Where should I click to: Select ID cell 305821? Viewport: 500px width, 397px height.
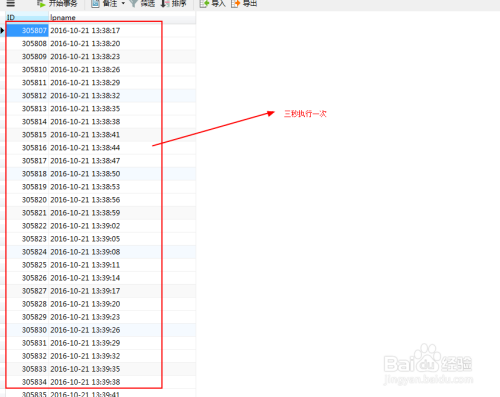[27, 212]
